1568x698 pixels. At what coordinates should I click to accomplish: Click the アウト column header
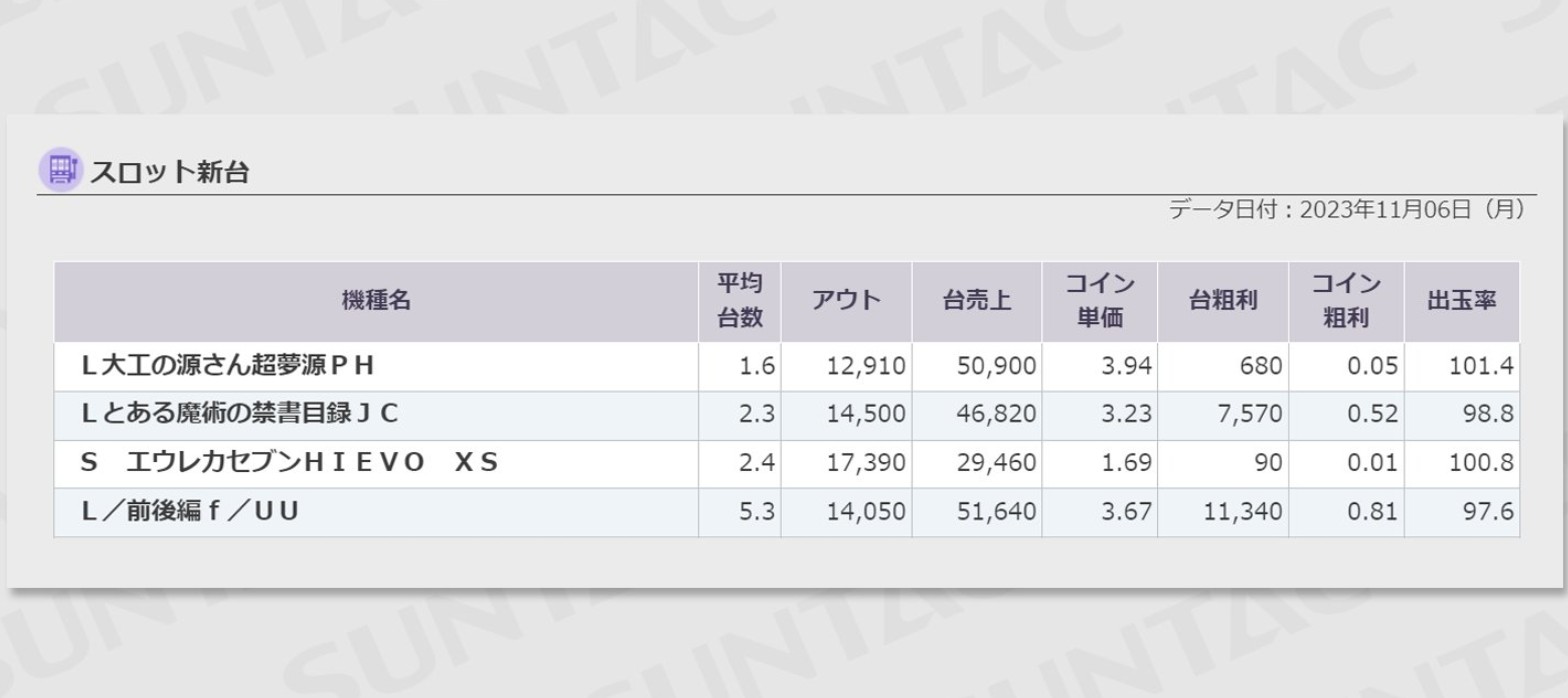pyautogui.click(x=846, y=301)
